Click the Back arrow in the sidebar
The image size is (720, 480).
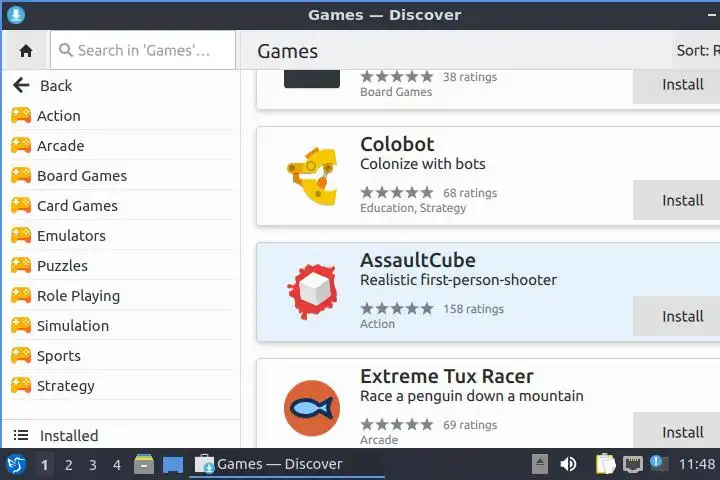click(x=21, y=85)
